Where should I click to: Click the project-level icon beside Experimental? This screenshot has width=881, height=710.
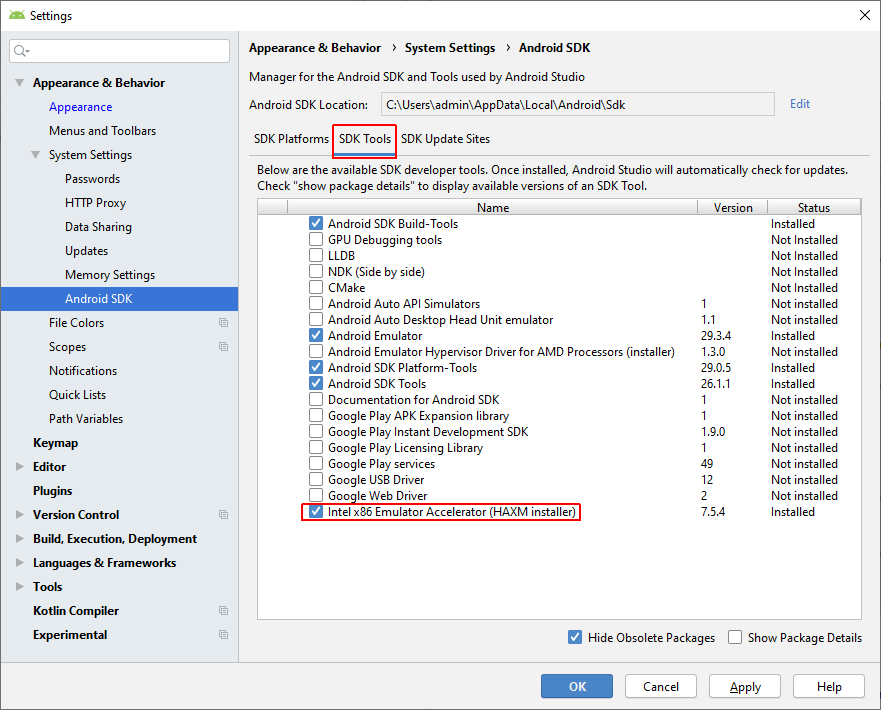(x=223, y=635)
